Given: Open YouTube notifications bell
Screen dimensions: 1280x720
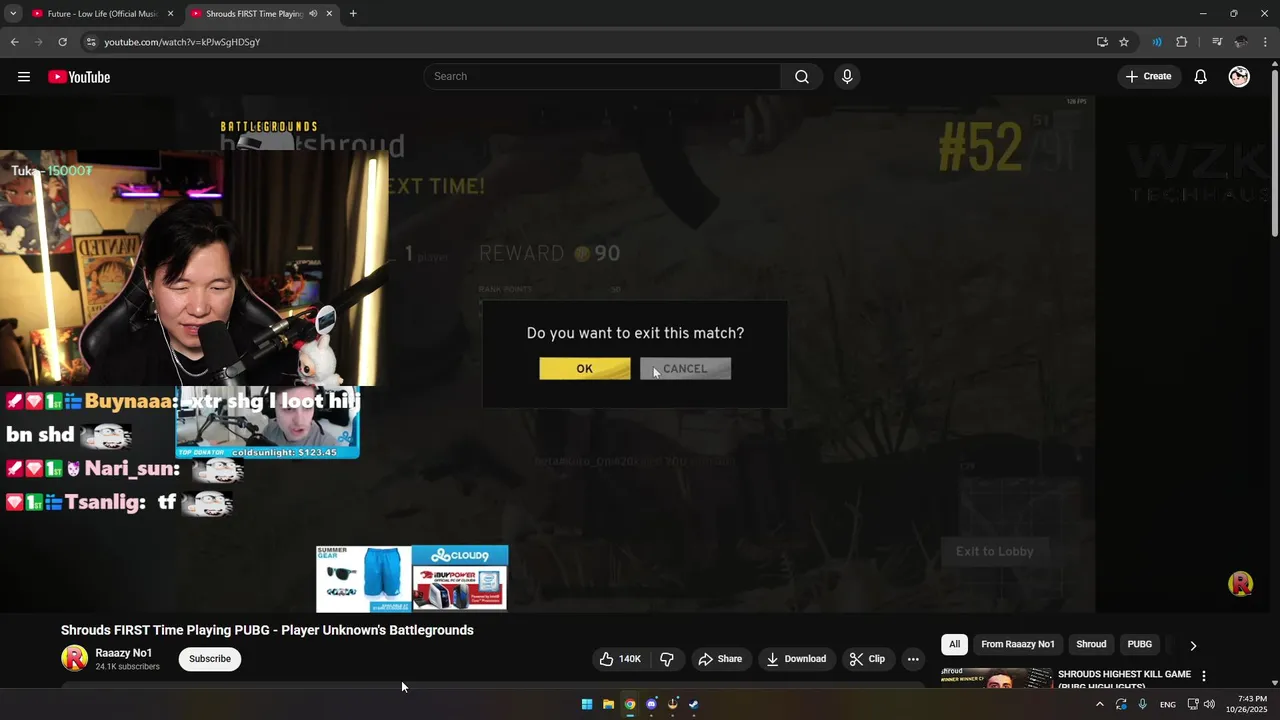Looking at the screenshot, I should [1200, 77].
